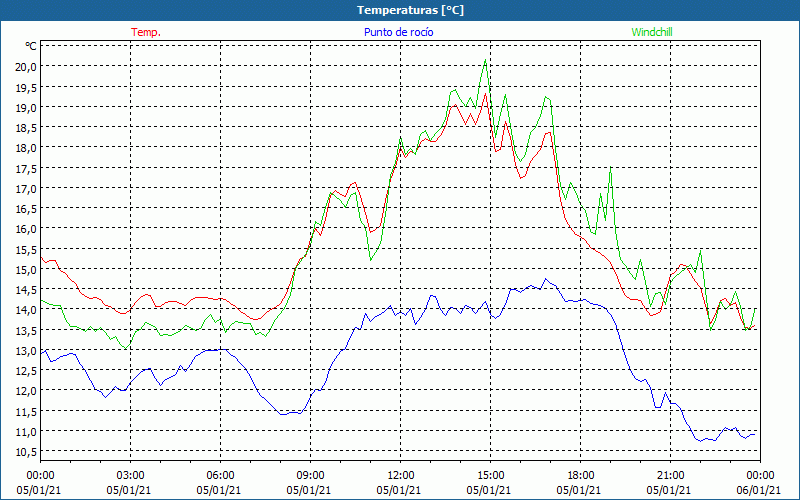800x500 pixels.
Task: Click the 17,0 y-axis value
Action: [27, 188]
